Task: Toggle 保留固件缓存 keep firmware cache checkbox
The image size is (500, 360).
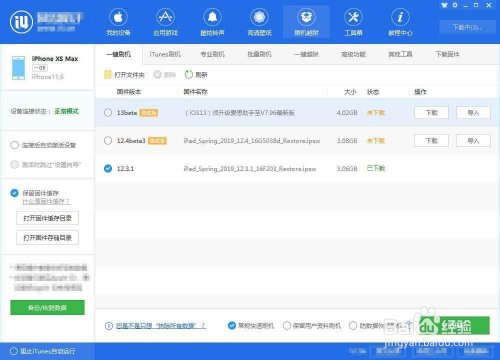Action: tap(14, 193)
